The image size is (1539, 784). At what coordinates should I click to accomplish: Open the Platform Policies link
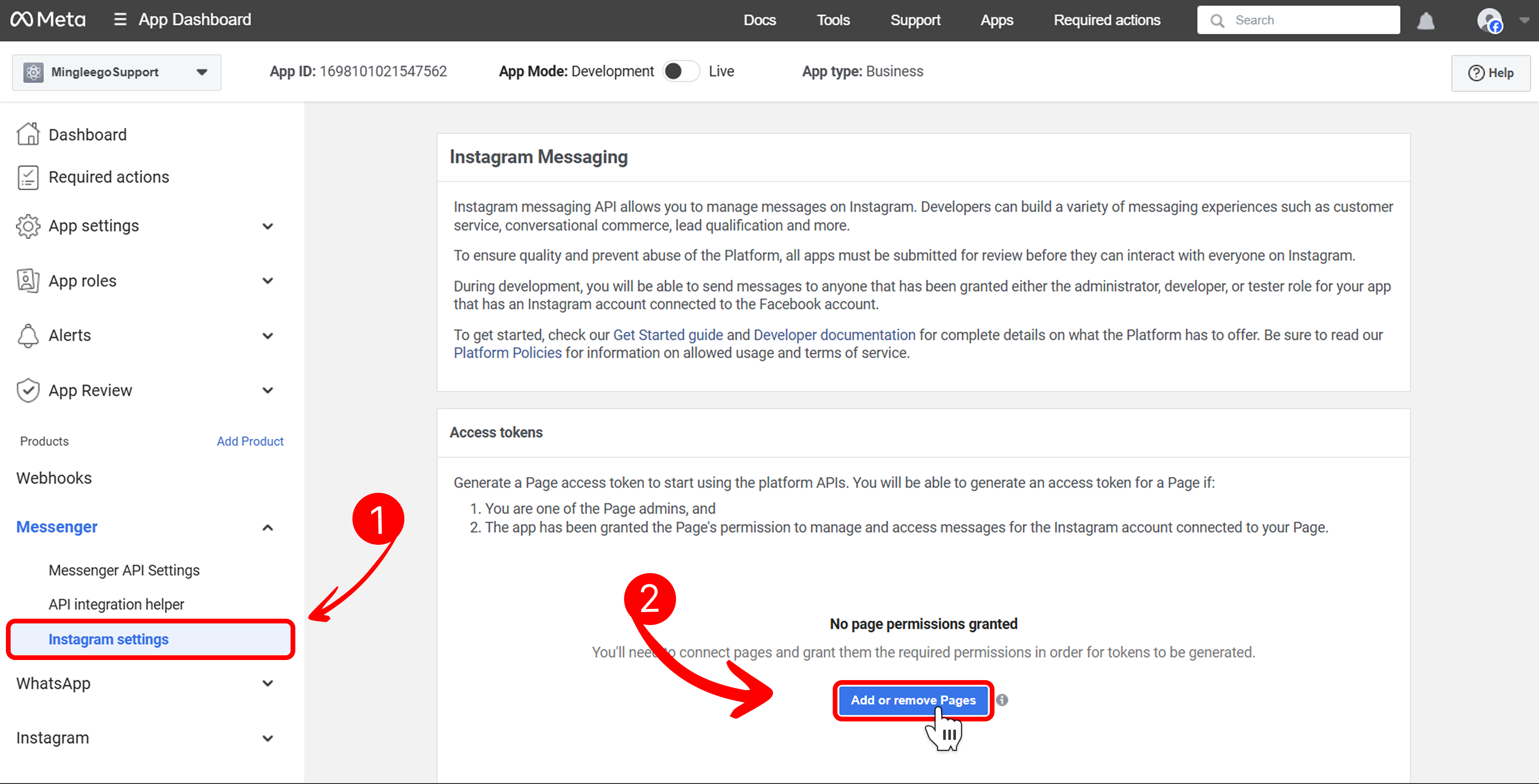tap(508, 353)
